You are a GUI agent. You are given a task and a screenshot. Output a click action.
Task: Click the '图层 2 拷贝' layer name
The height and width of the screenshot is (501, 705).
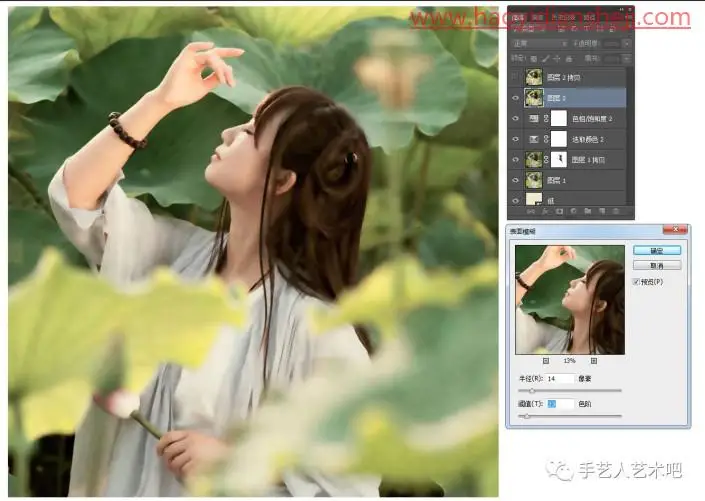click(x=564, y=77)
